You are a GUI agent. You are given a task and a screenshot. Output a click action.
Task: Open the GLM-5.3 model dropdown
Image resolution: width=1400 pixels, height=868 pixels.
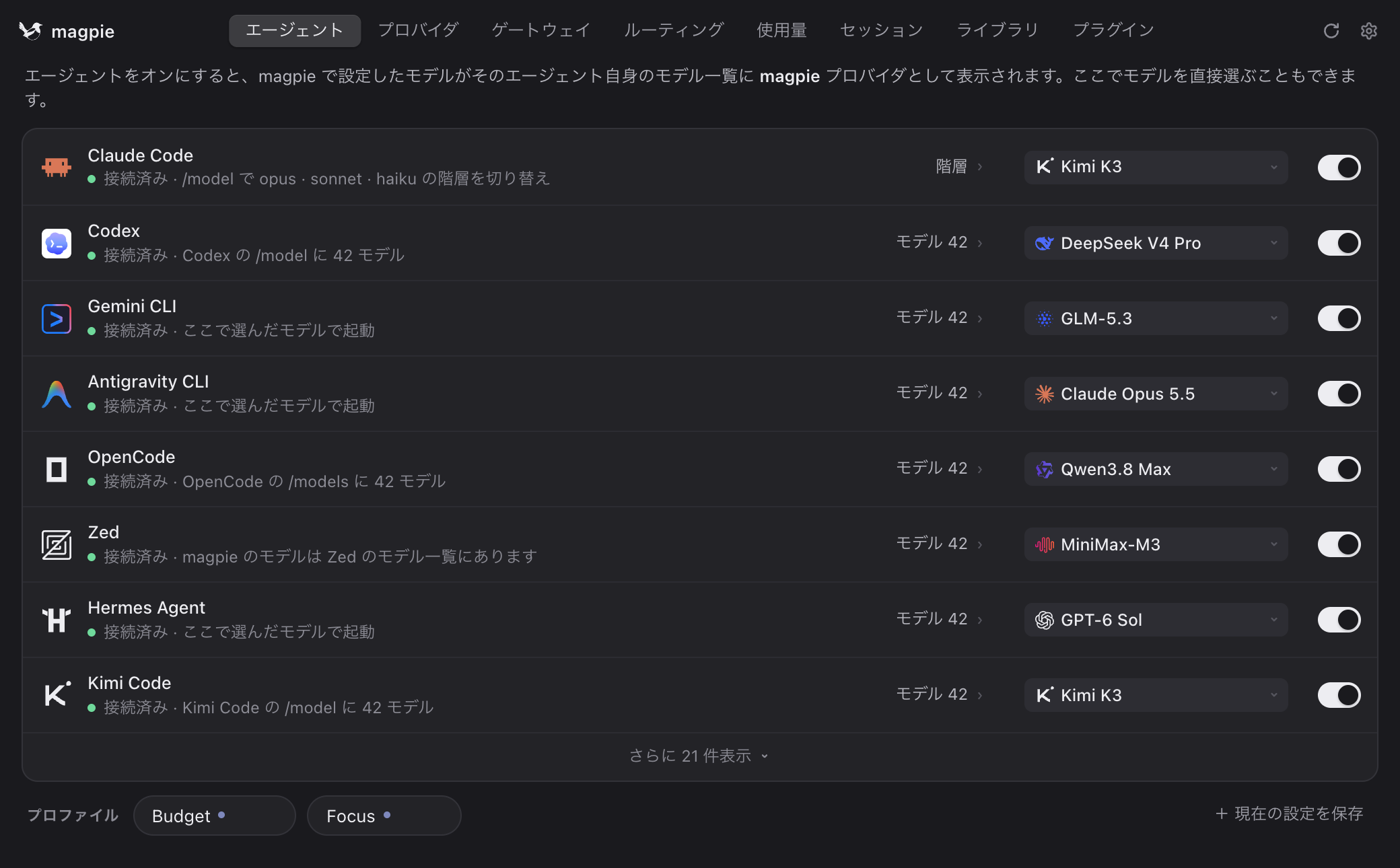(1156, 318)
